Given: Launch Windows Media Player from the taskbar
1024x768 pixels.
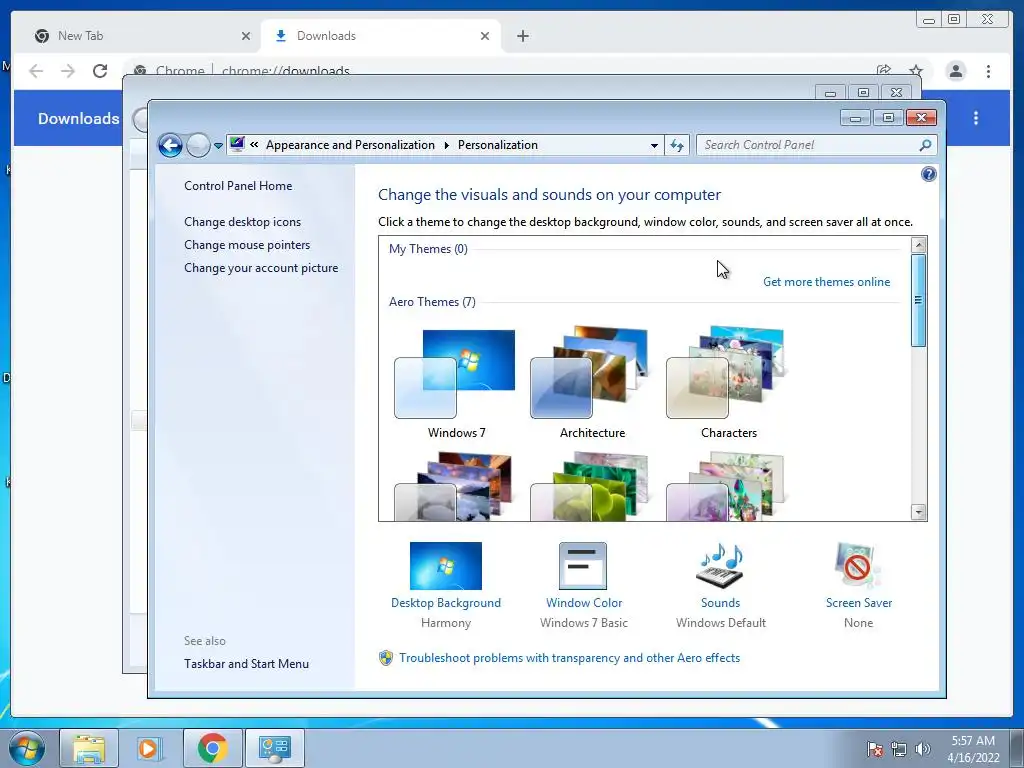Looking at the screenshot, I should [150, 748].
